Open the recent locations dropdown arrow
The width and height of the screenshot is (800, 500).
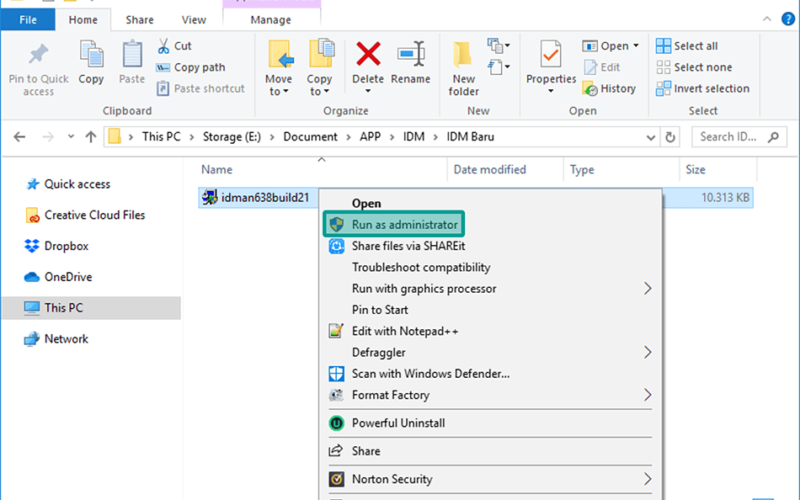(x=70, y=137)
